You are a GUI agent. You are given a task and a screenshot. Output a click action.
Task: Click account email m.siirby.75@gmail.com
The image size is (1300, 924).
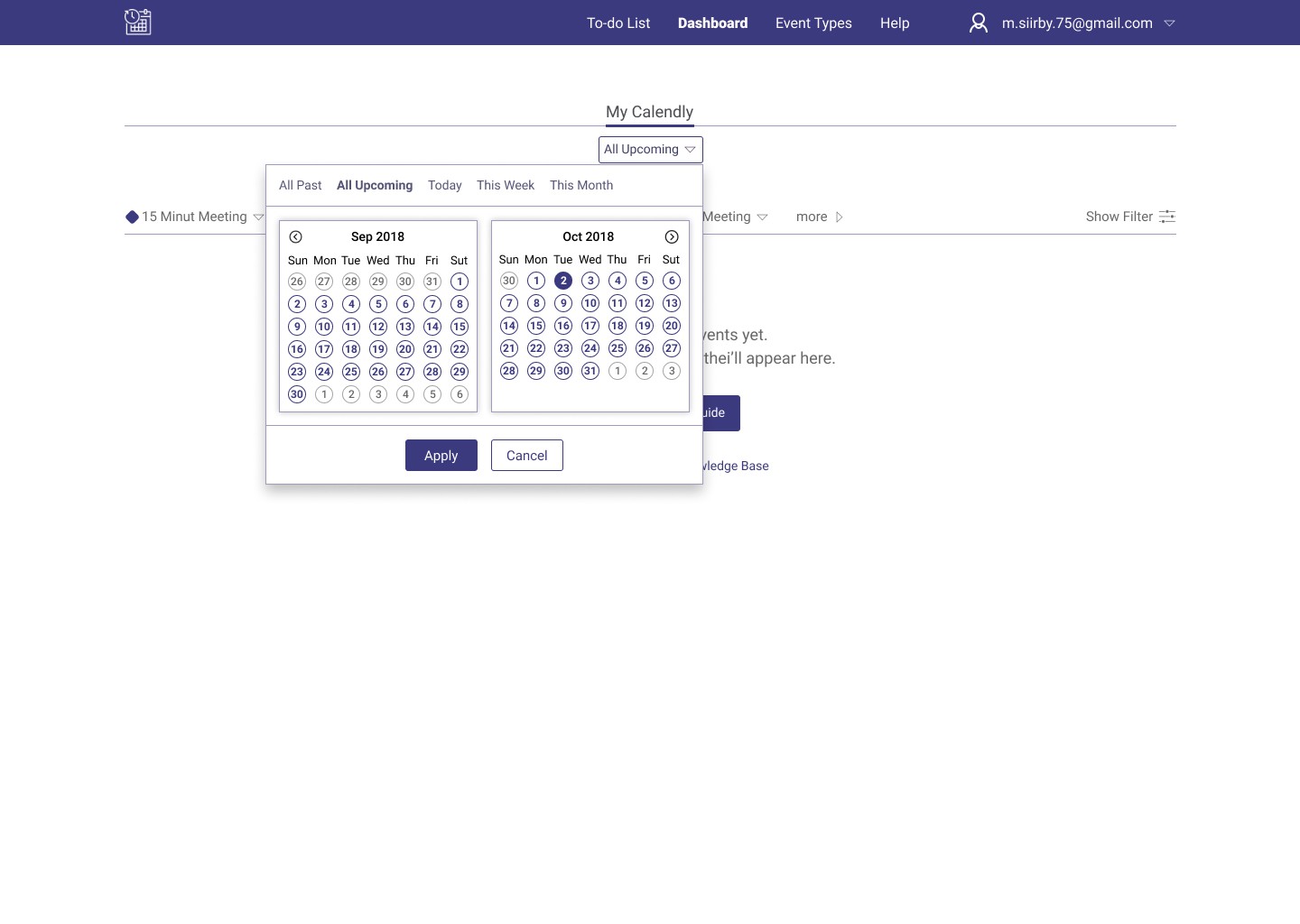coord(1077,23)
